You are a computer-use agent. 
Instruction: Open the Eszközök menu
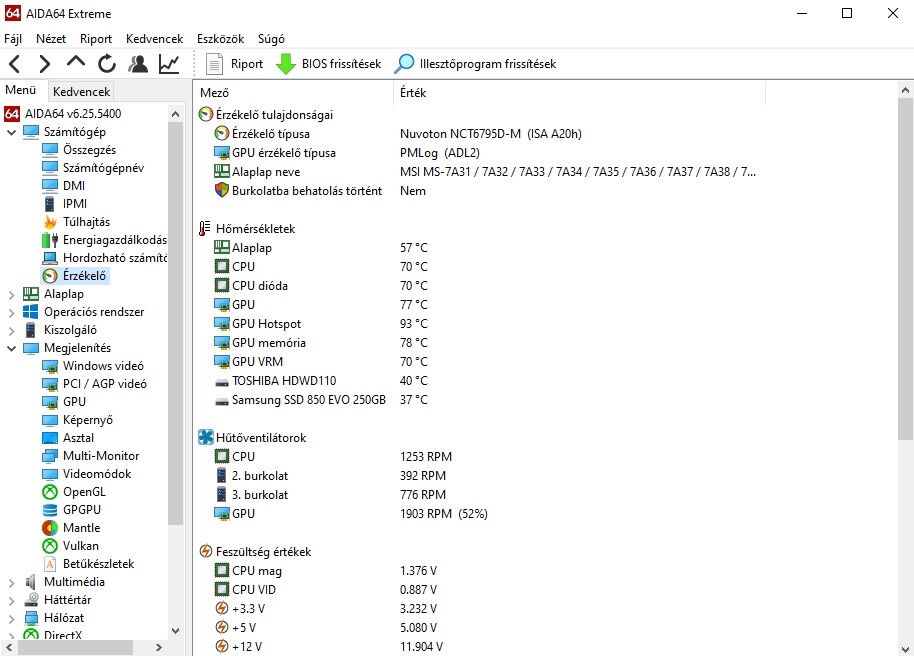click(x=220, y=38)
